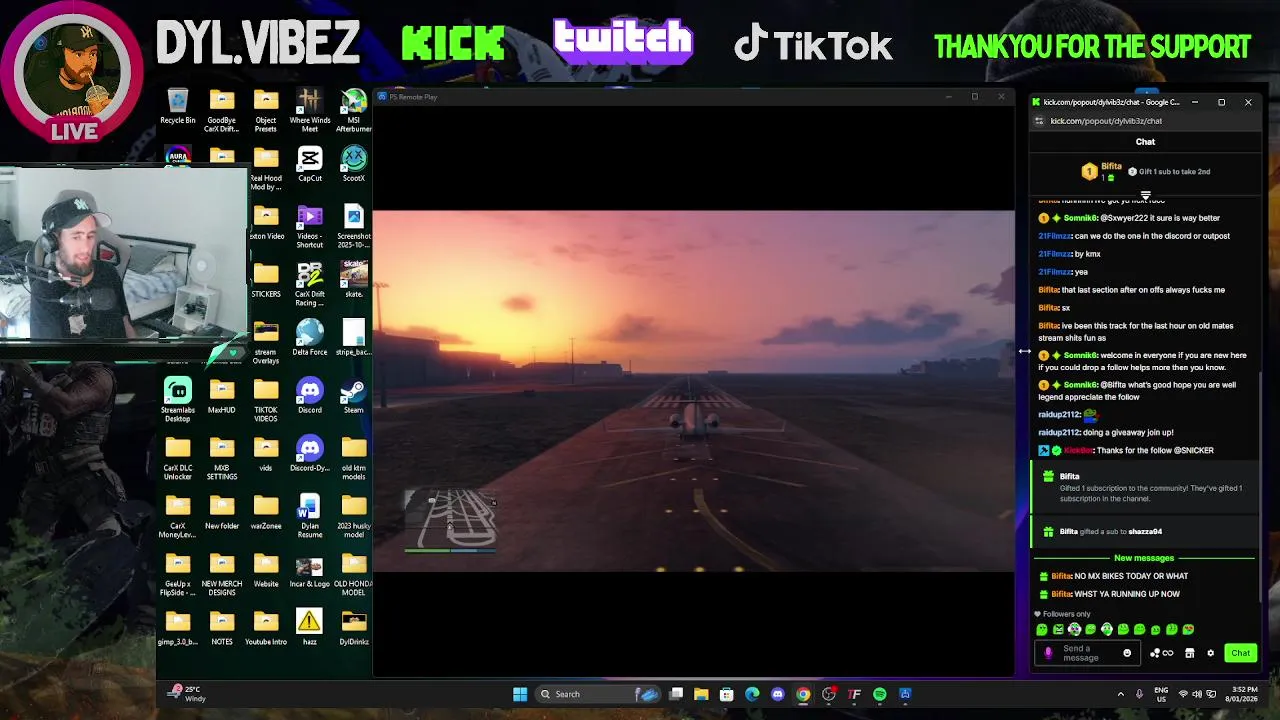Image resolution: width=1280 pixels, height=720 pixels.
Task: Open the Steam desktop shortcut
Action: click(x=354, y=396)
